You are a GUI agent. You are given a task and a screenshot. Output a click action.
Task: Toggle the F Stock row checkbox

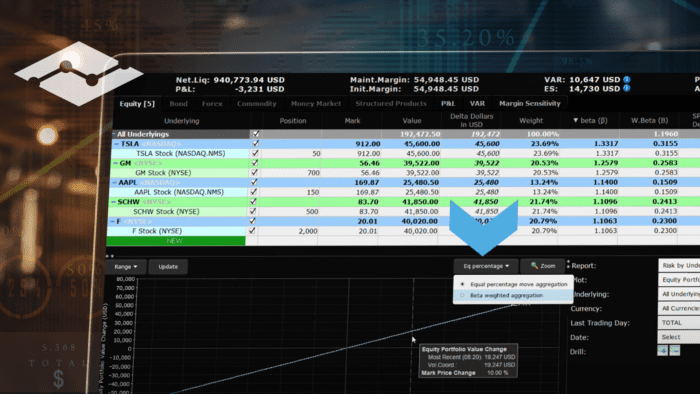click(252, 231)
